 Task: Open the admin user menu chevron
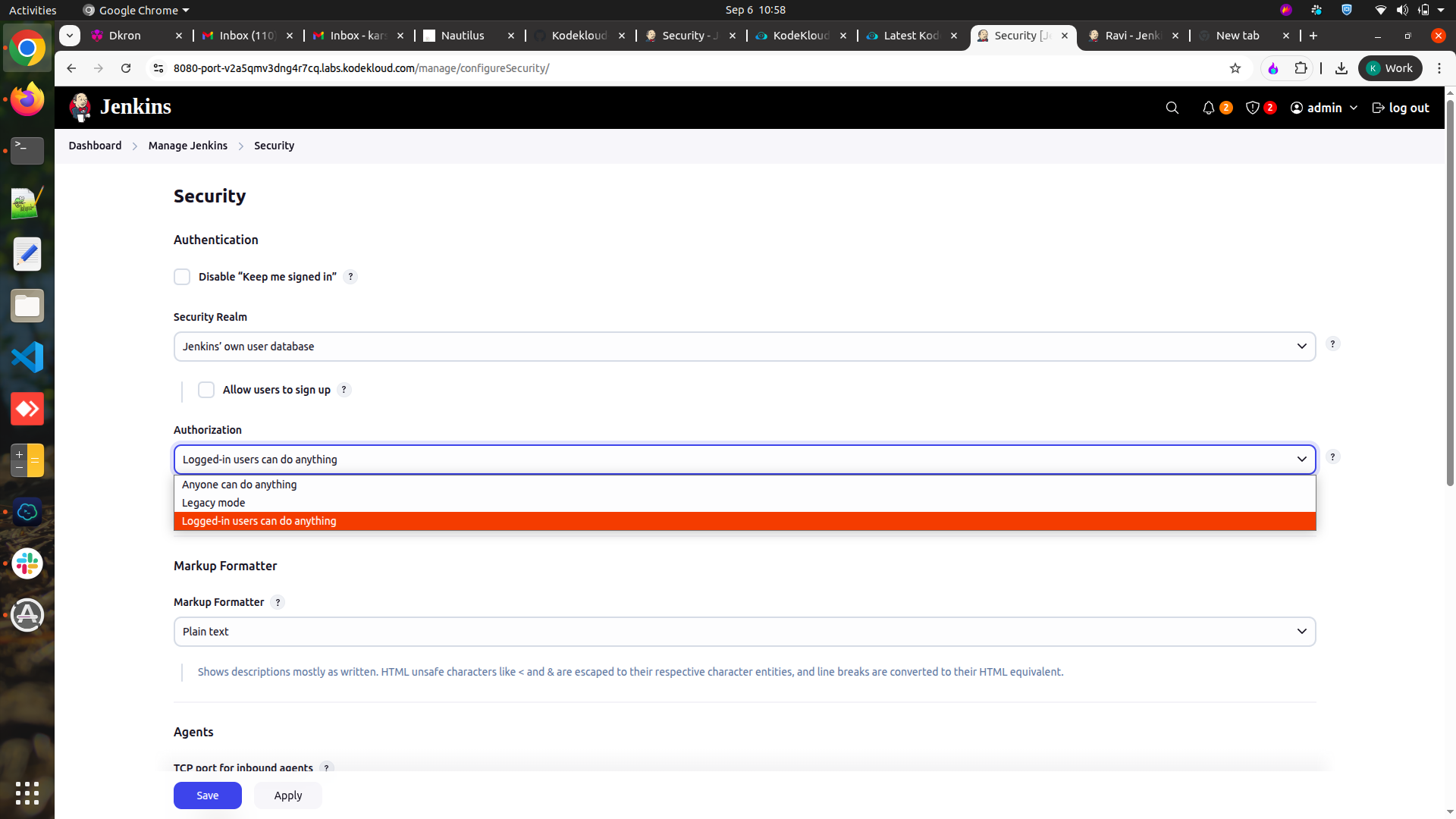[1354, 108]
